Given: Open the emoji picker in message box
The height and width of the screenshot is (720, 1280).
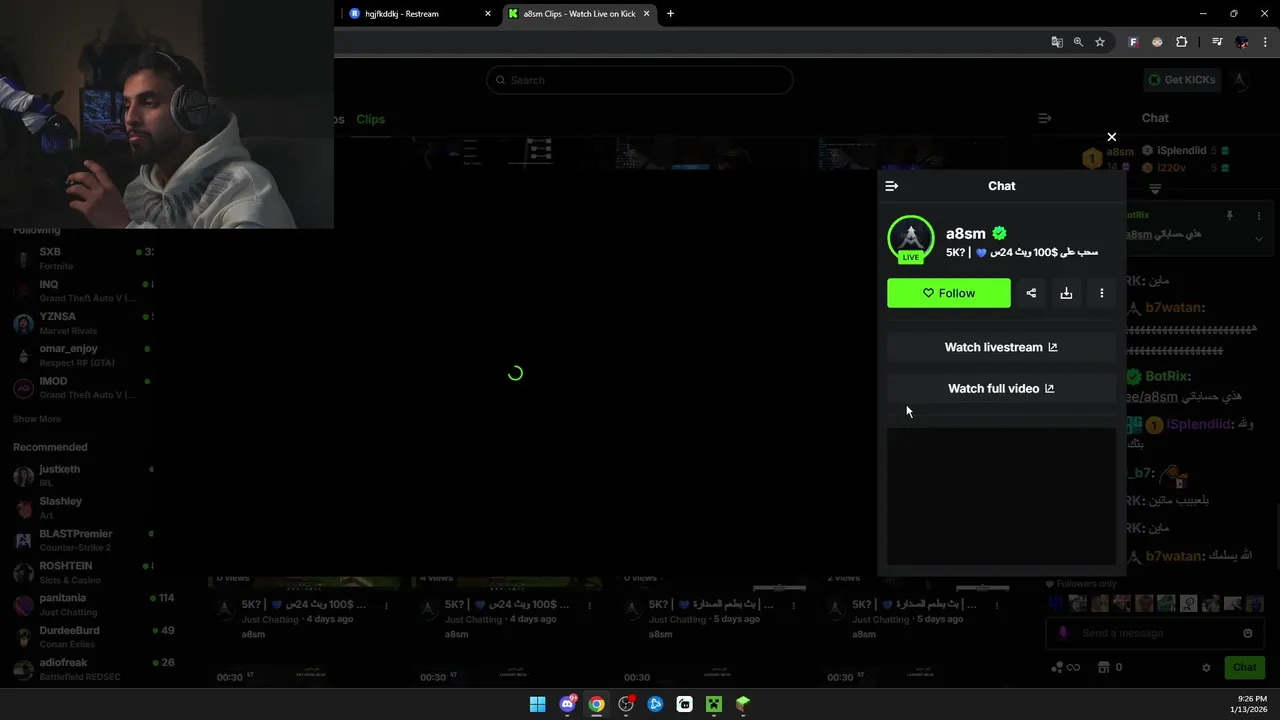Looking at the screenshot, I should click(1247, 633).
